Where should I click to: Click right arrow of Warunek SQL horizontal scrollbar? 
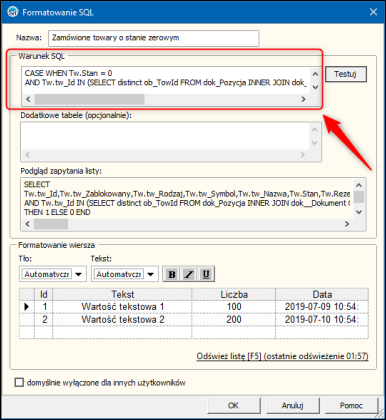[303, 99]
